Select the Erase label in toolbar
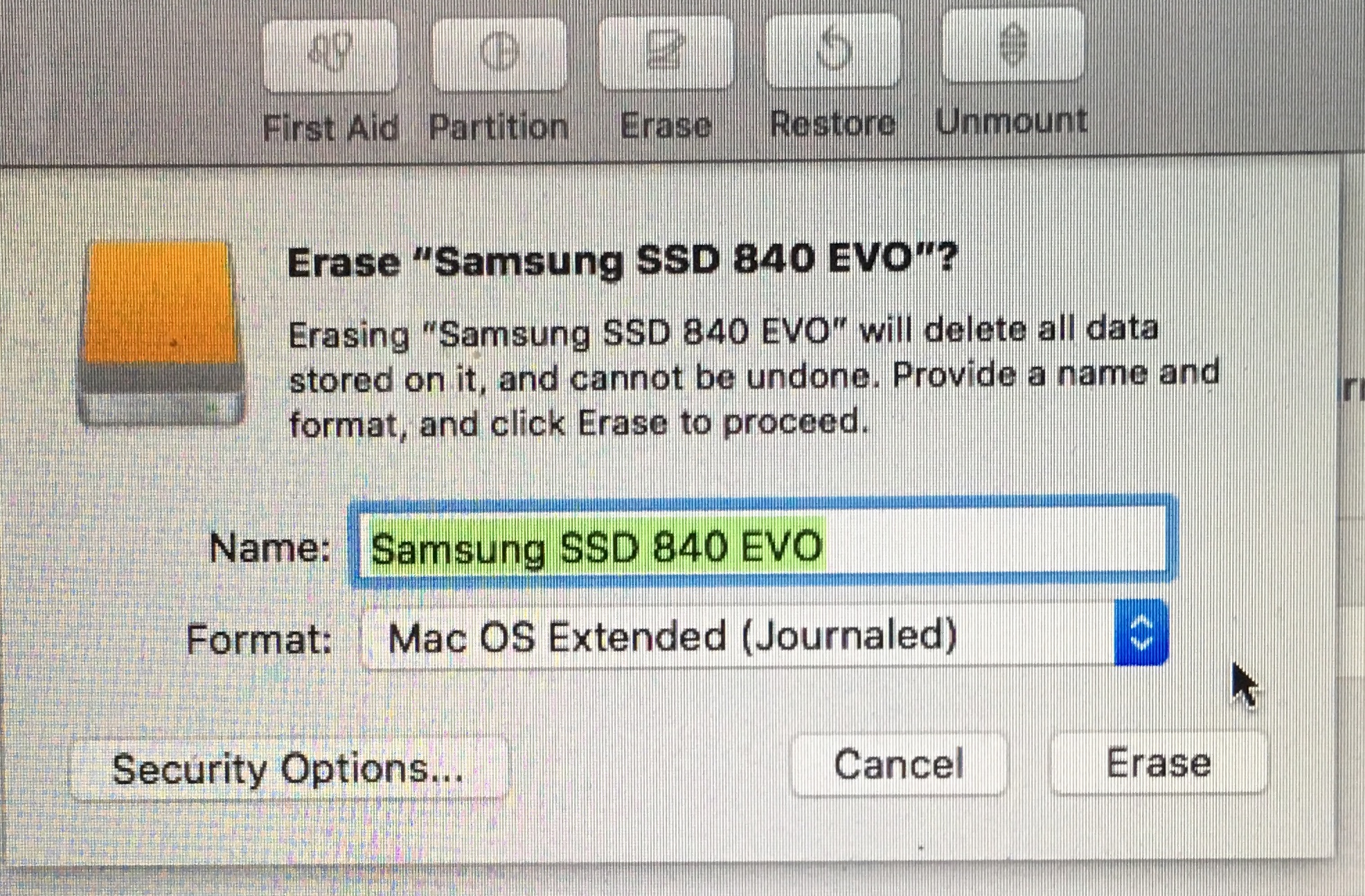1365x896 pixels. pos(666,125)
